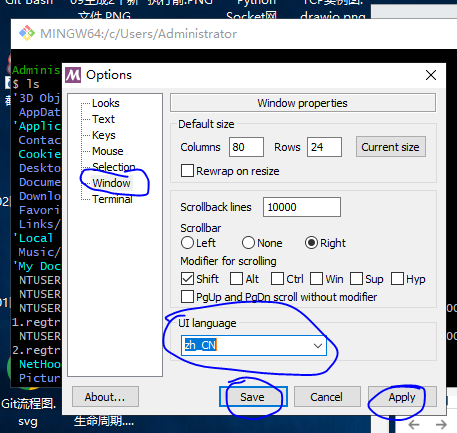
Task: Click the Cancel button
Action: coord(327,397)
